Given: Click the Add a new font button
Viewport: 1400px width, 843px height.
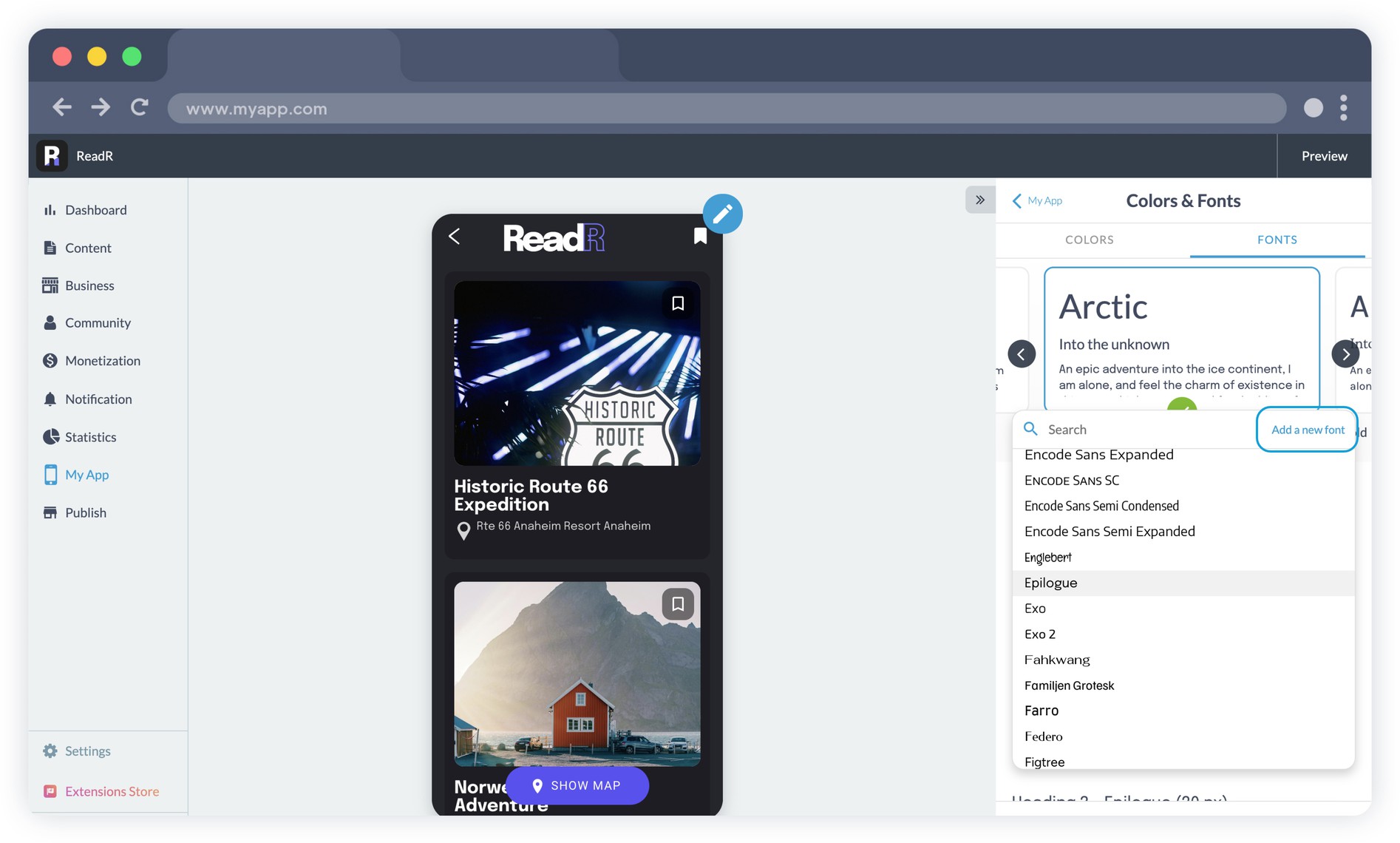Looking at the screenshot, I should point(1307,430).
